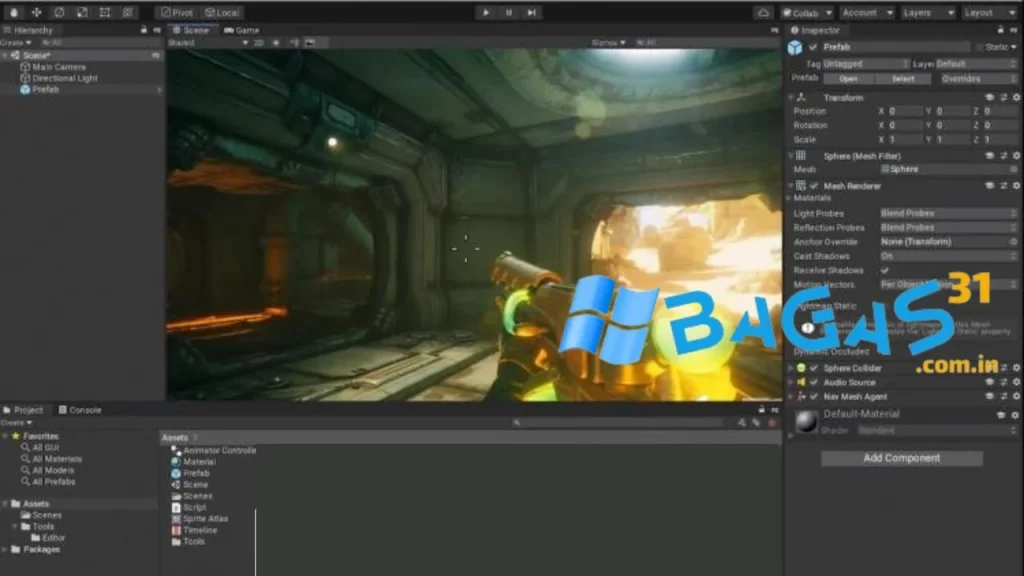Select the Inspector tab
The height and width of the screenshot is (576, 1024).
[814, 30]
